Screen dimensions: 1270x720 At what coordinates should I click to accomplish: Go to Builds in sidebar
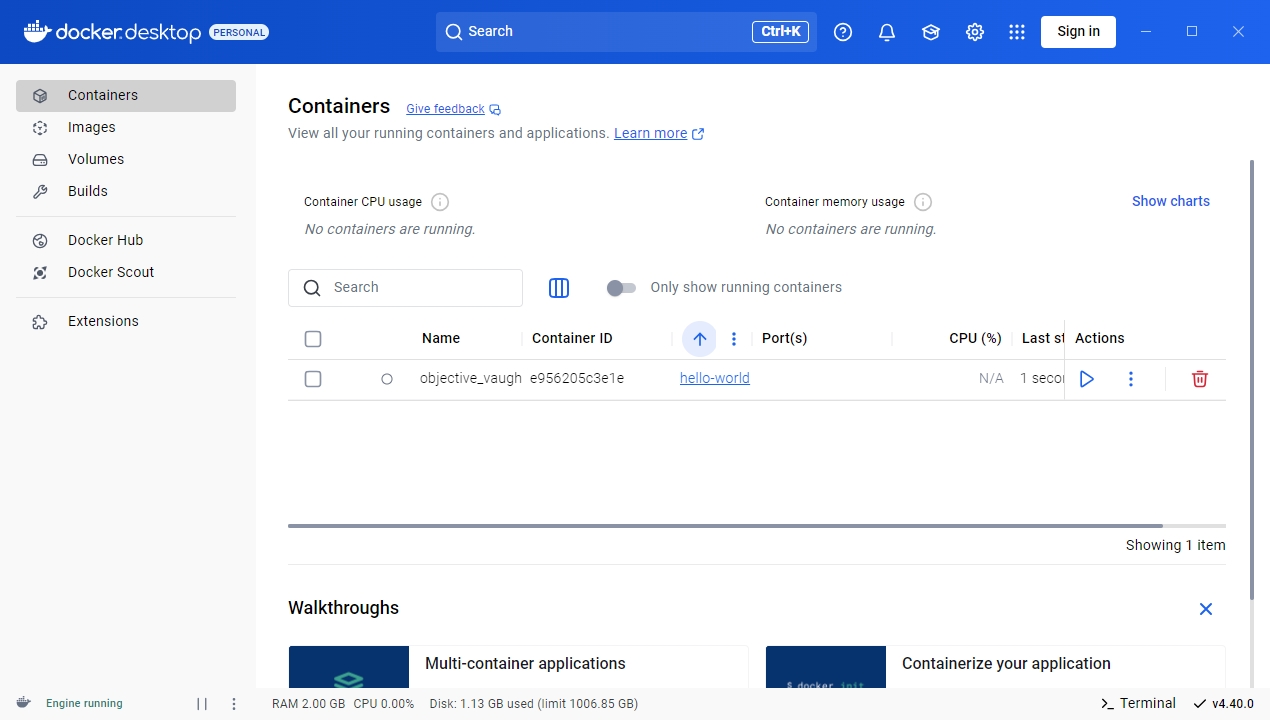pyautogui.click(x=126, y=192)
